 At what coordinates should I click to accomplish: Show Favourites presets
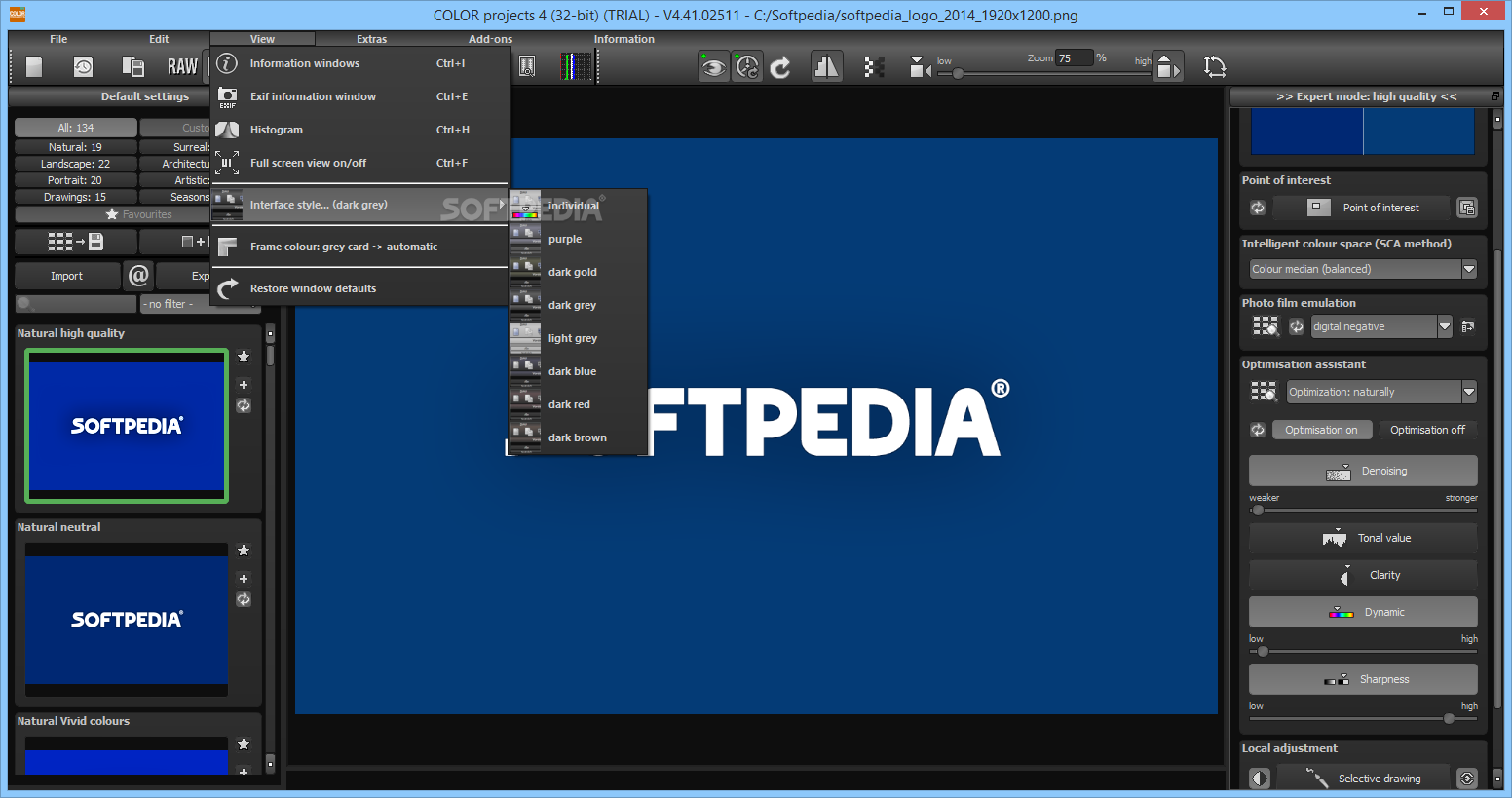(138, 214)
